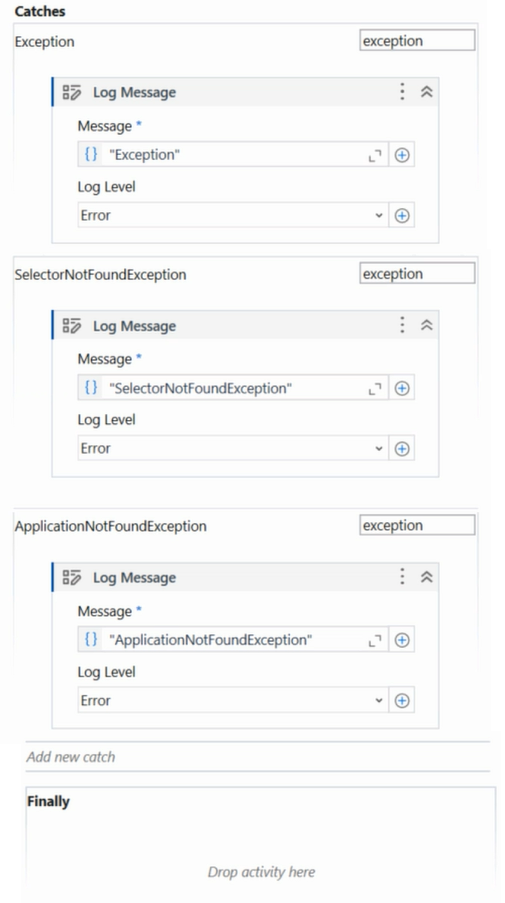Viewport: 505px width, 903px height.
Task: Open options menu of SelectorNotFoundException Log Message
Action: coord(402,325)
